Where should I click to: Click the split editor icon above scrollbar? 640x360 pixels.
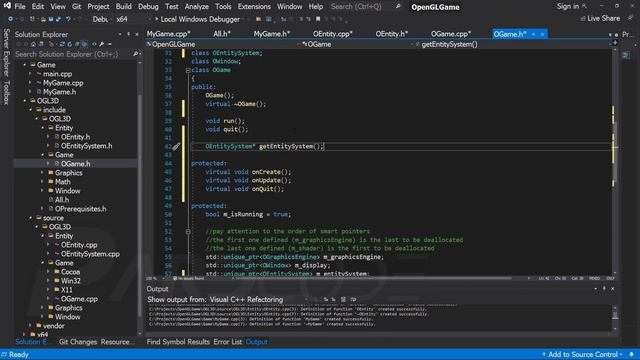pos(615,43)
